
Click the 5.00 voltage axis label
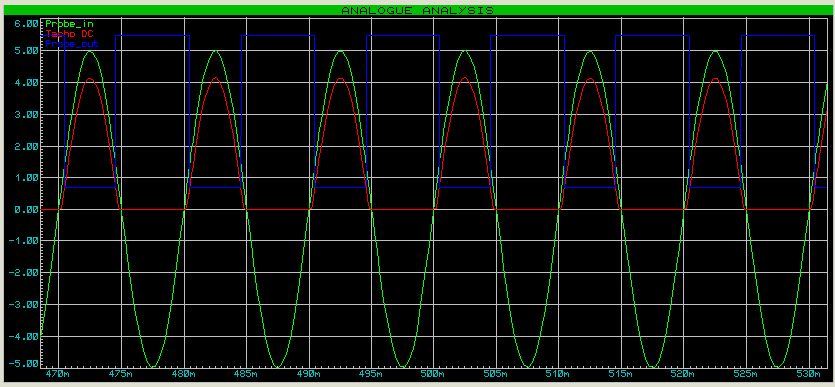click(x=26, y=51)
